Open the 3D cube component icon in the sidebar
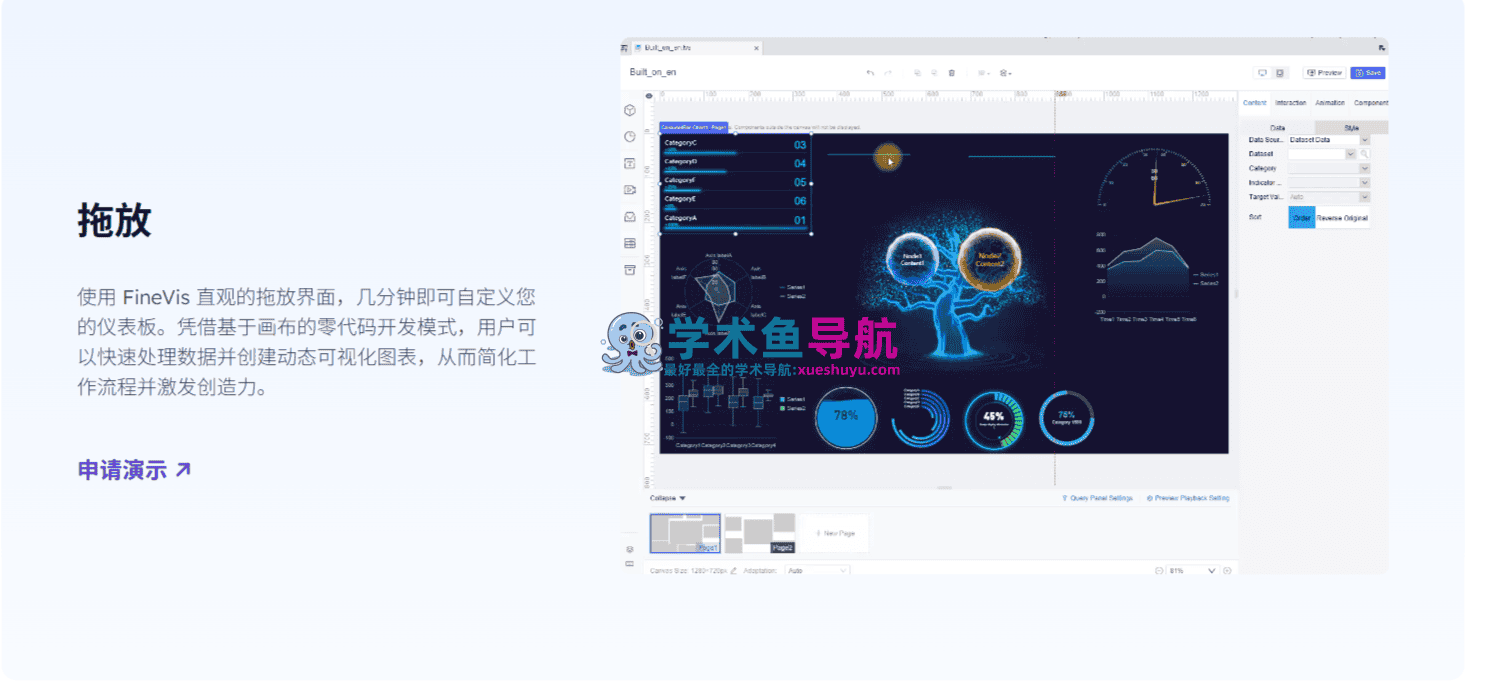1501x690 pixels. (630, 110)
